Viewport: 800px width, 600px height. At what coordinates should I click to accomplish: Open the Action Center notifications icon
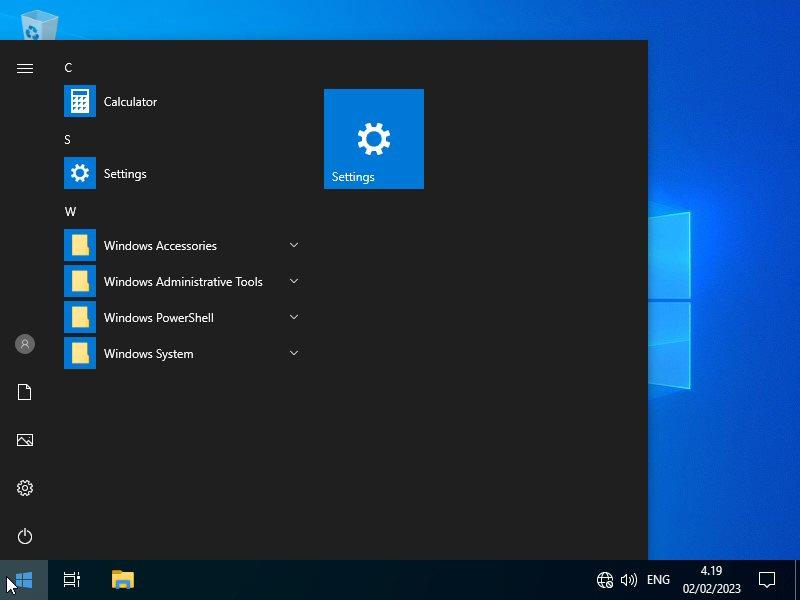(767, 580)
